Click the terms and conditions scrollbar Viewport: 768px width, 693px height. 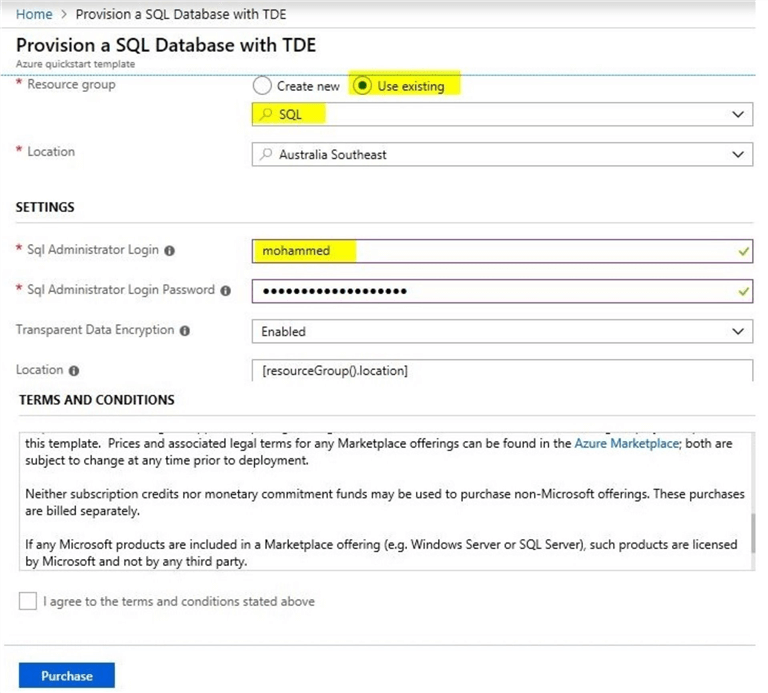pos(752,530)
